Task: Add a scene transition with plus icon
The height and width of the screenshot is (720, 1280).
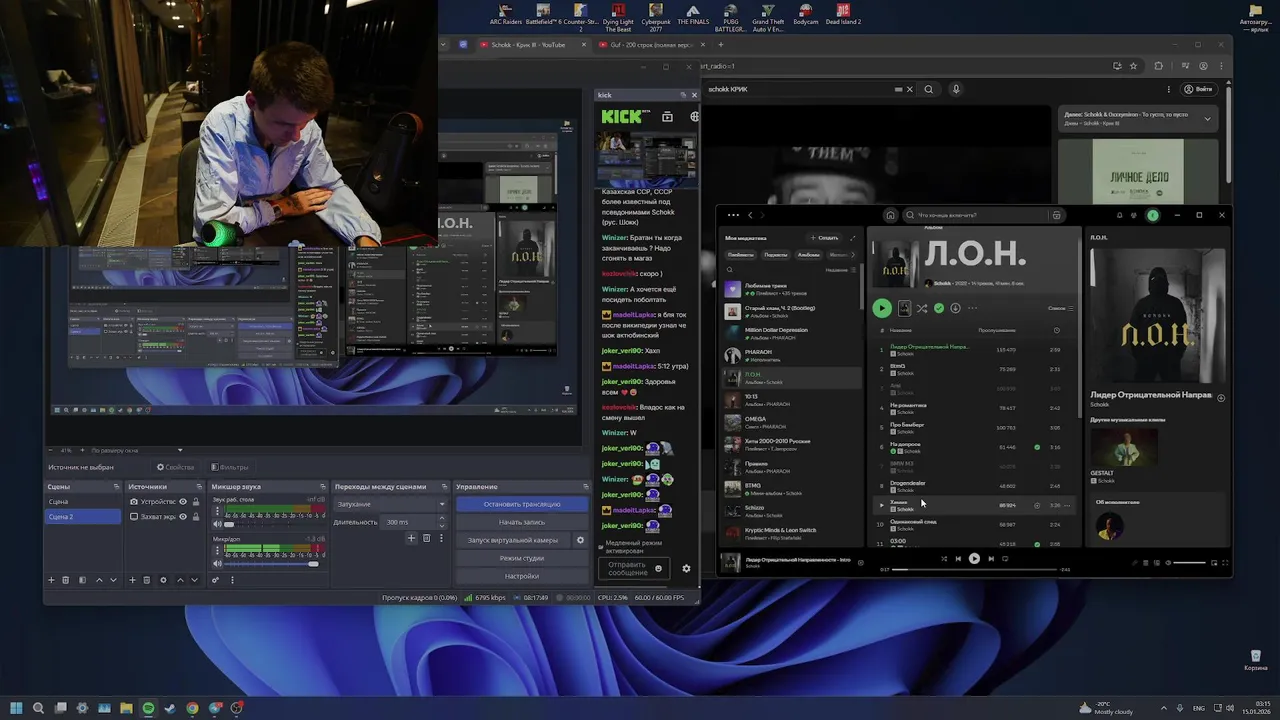Action: 410,538
